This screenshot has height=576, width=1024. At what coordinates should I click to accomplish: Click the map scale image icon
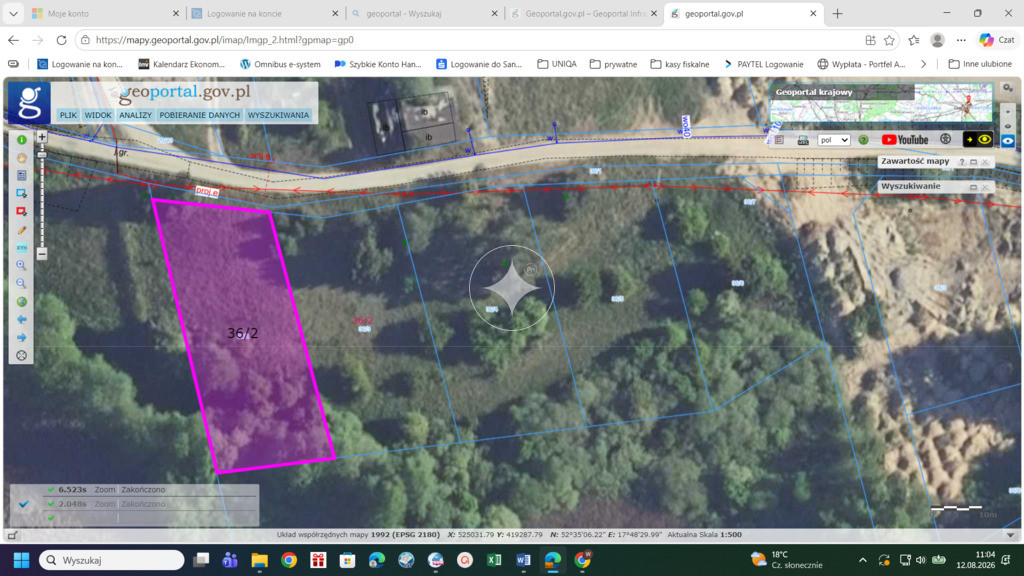[x=803, y=140]
